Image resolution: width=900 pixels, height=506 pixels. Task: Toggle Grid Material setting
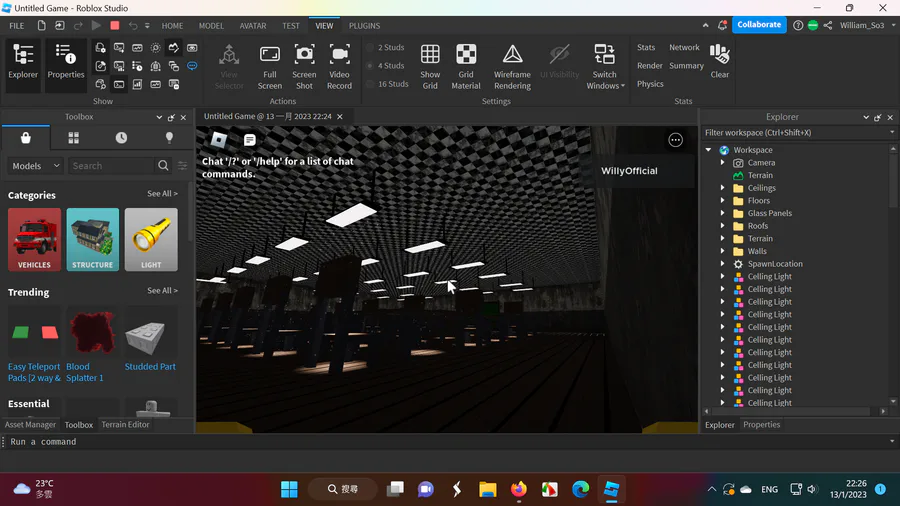pyautogui.click(x=465, y=67)
